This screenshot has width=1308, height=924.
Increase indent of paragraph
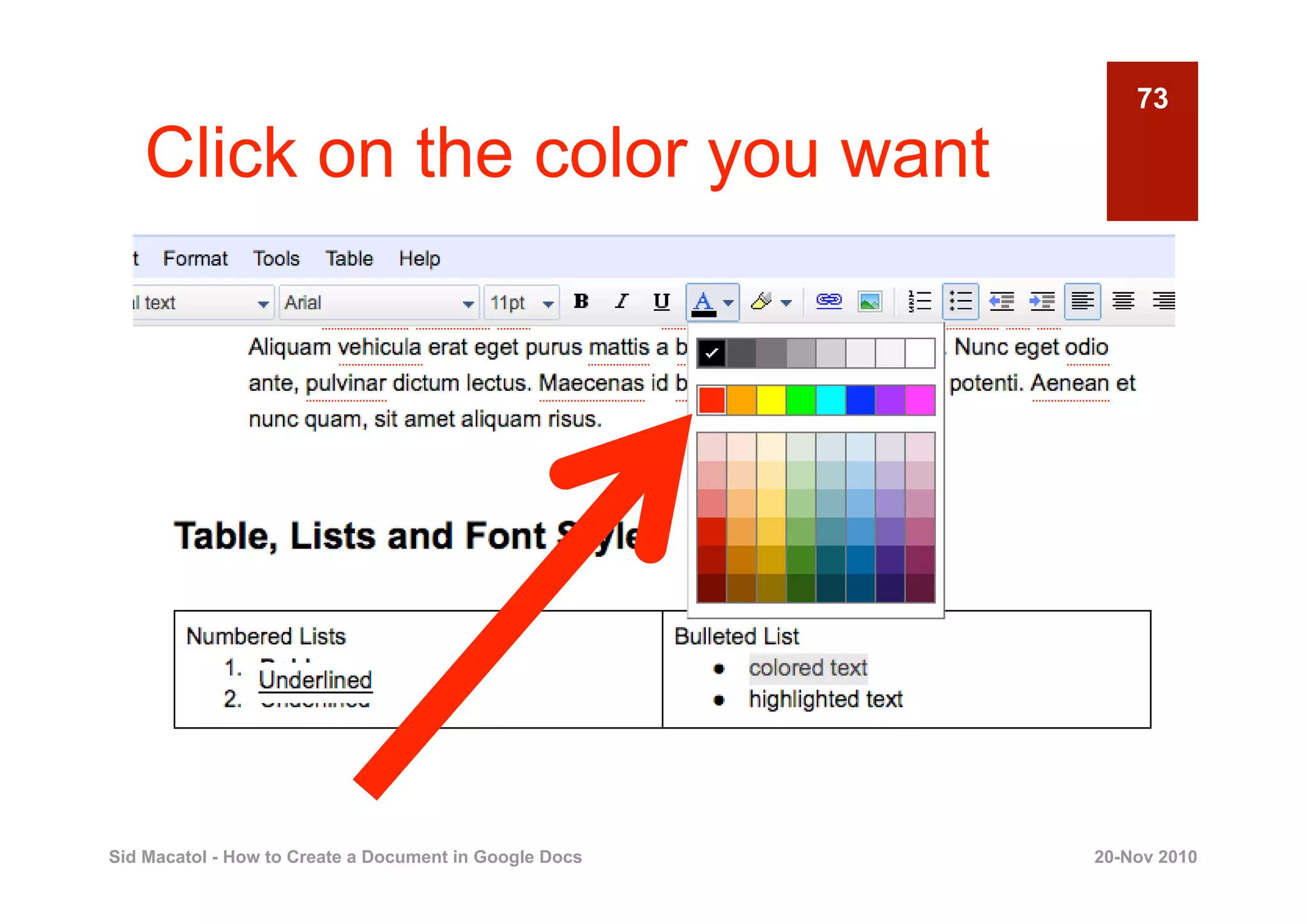click(1042, 301)
